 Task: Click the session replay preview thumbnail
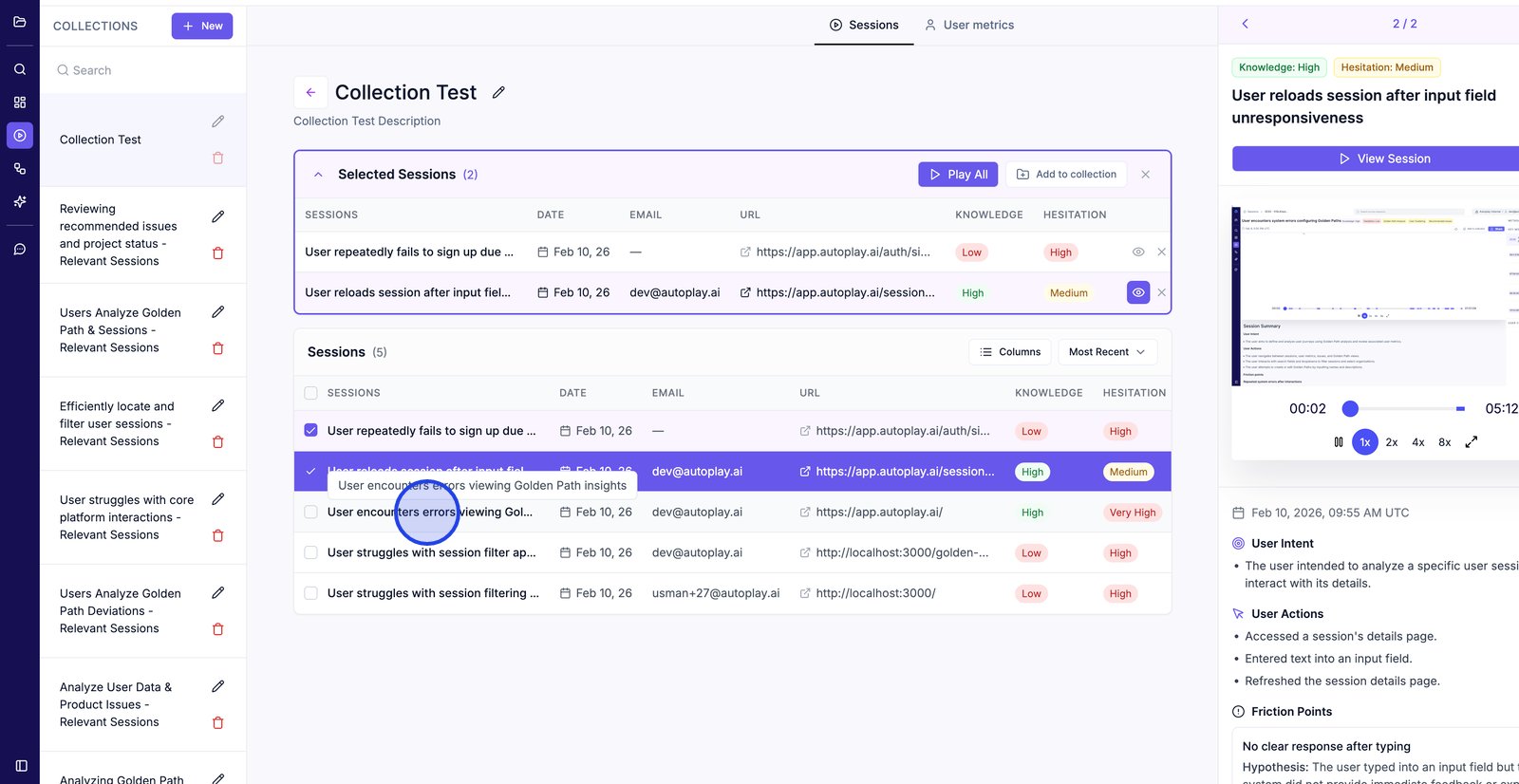pyautogui.click(x=1376, y=295)
